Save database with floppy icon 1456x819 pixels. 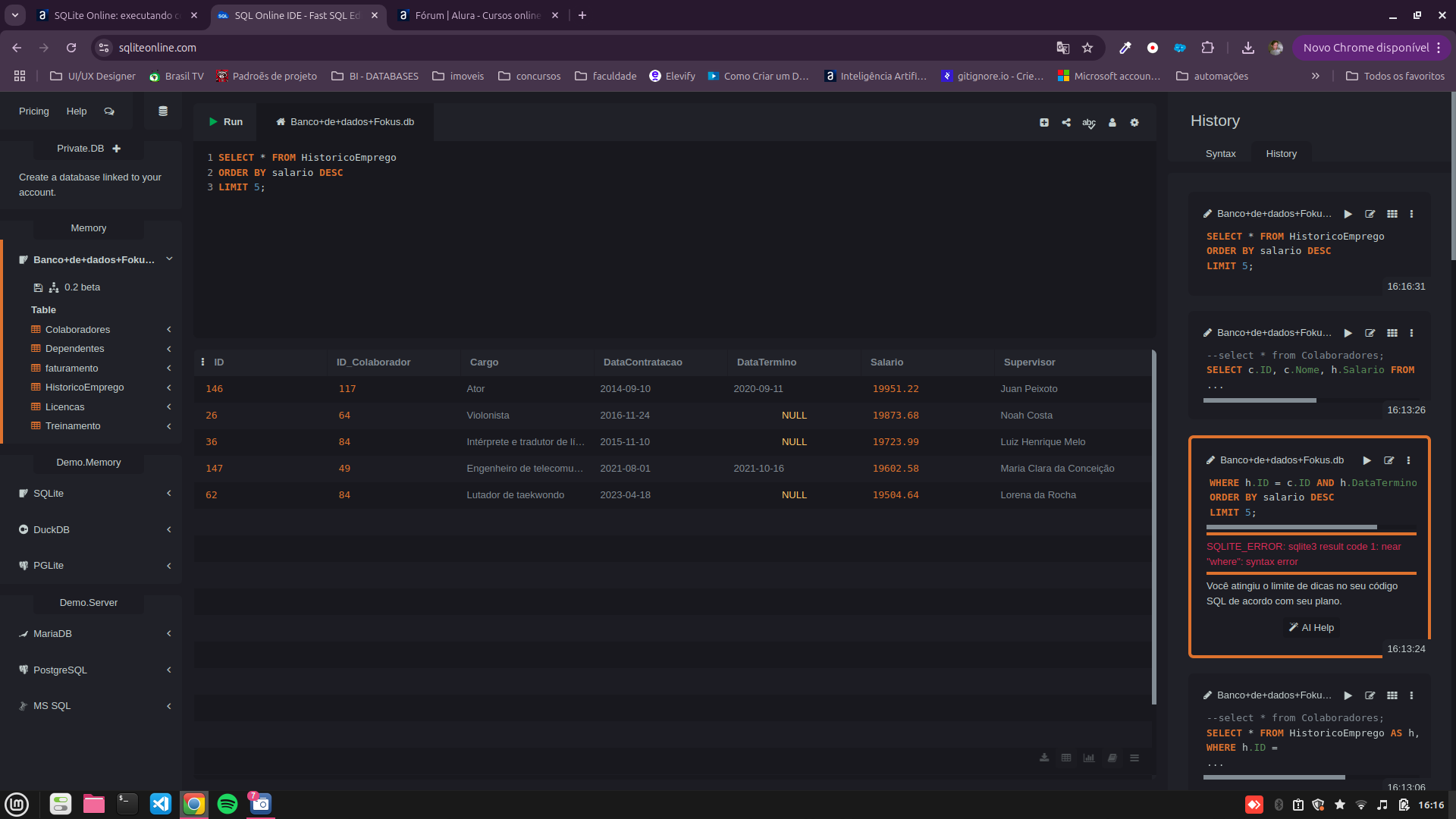[38, 287]
